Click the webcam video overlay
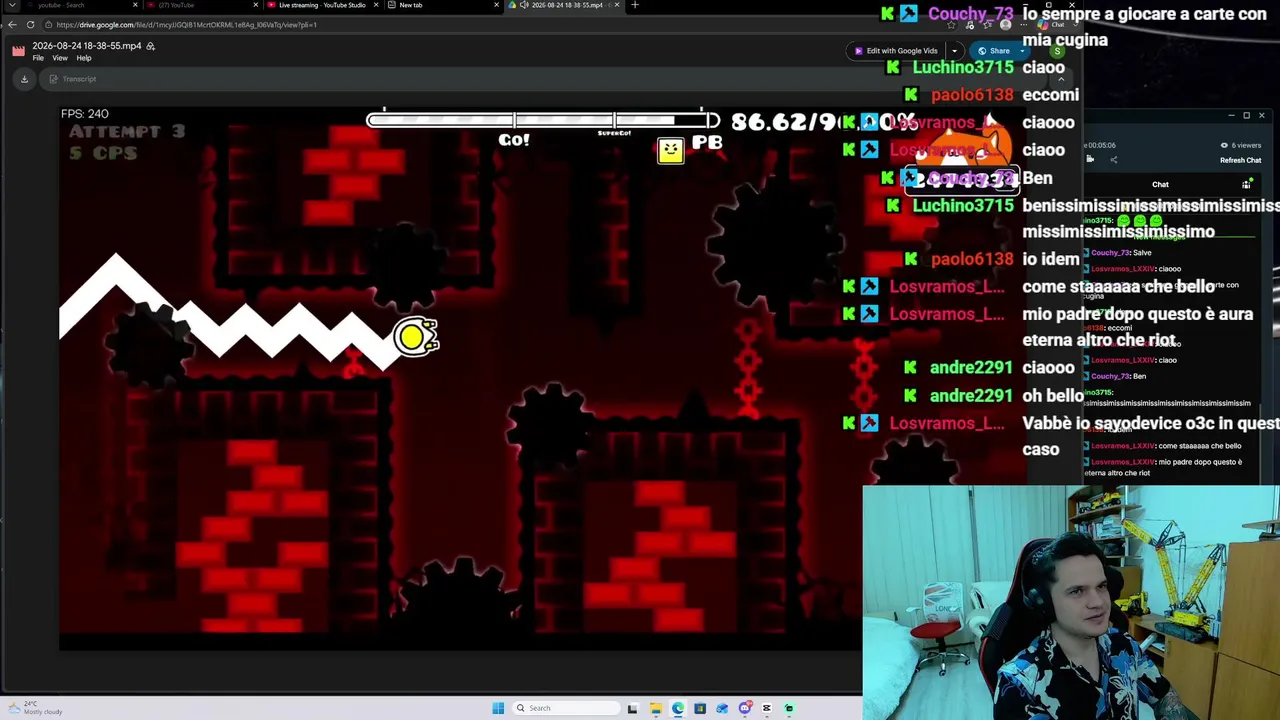Viewport: 1280px width, 720px height. [x=1071, y=603]
